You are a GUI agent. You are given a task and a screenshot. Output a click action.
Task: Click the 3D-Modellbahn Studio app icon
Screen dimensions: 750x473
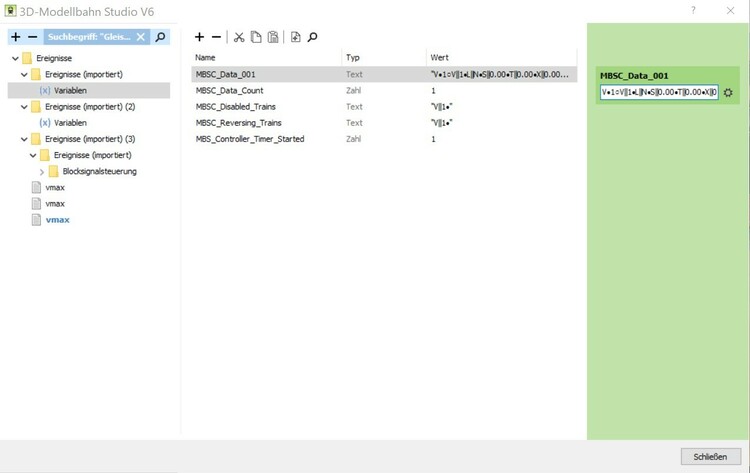10,11
